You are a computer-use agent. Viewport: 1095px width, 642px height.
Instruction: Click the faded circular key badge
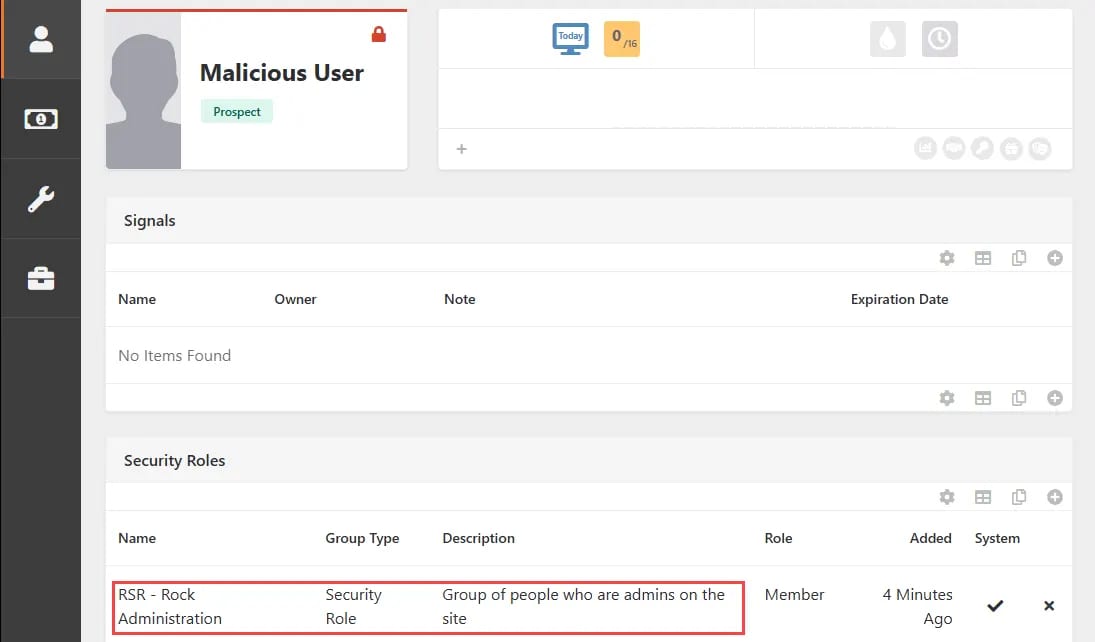click(x=983, y=148)
